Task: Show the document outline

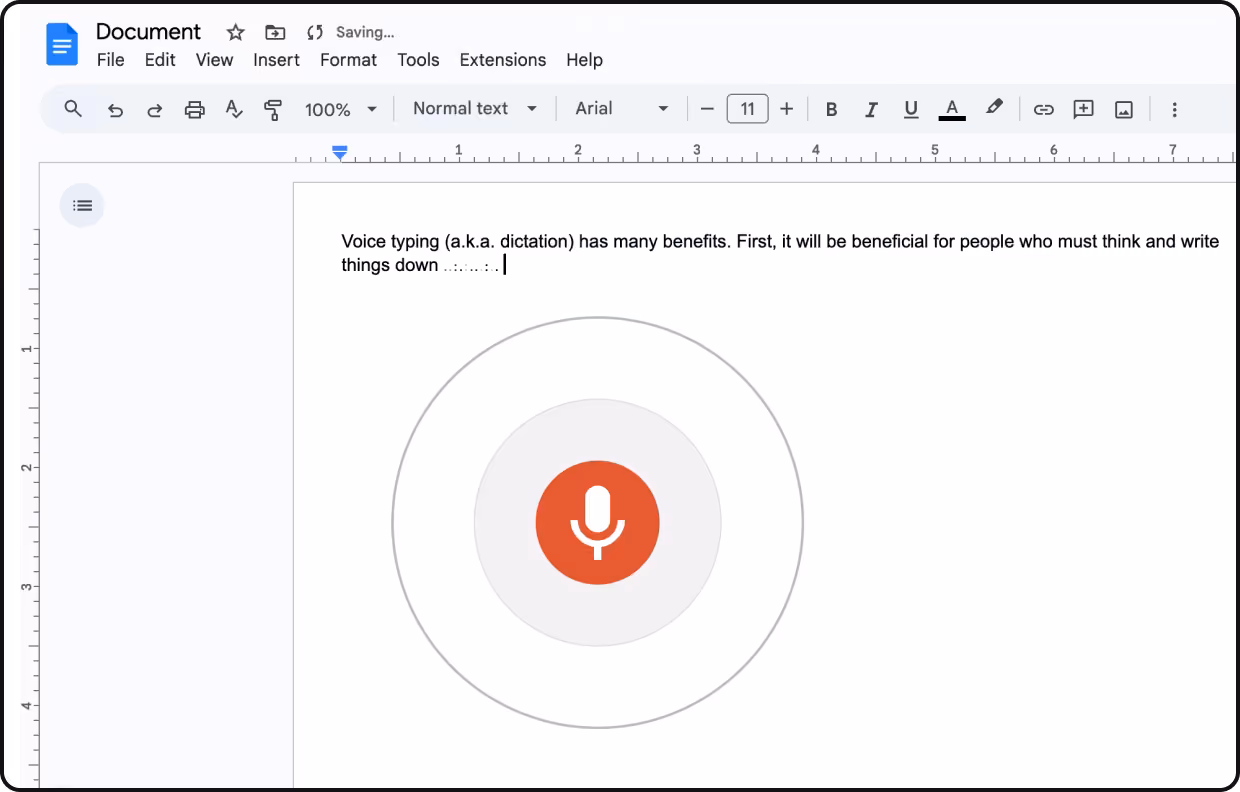Action: pos(82,206)
